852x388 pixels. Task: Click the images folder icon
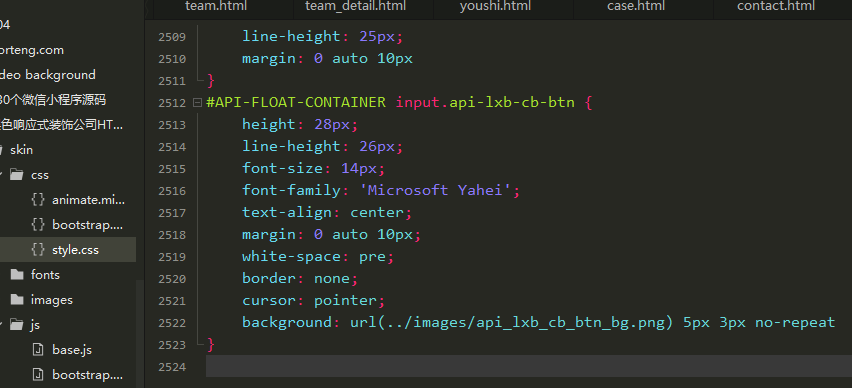pos(17,300)
